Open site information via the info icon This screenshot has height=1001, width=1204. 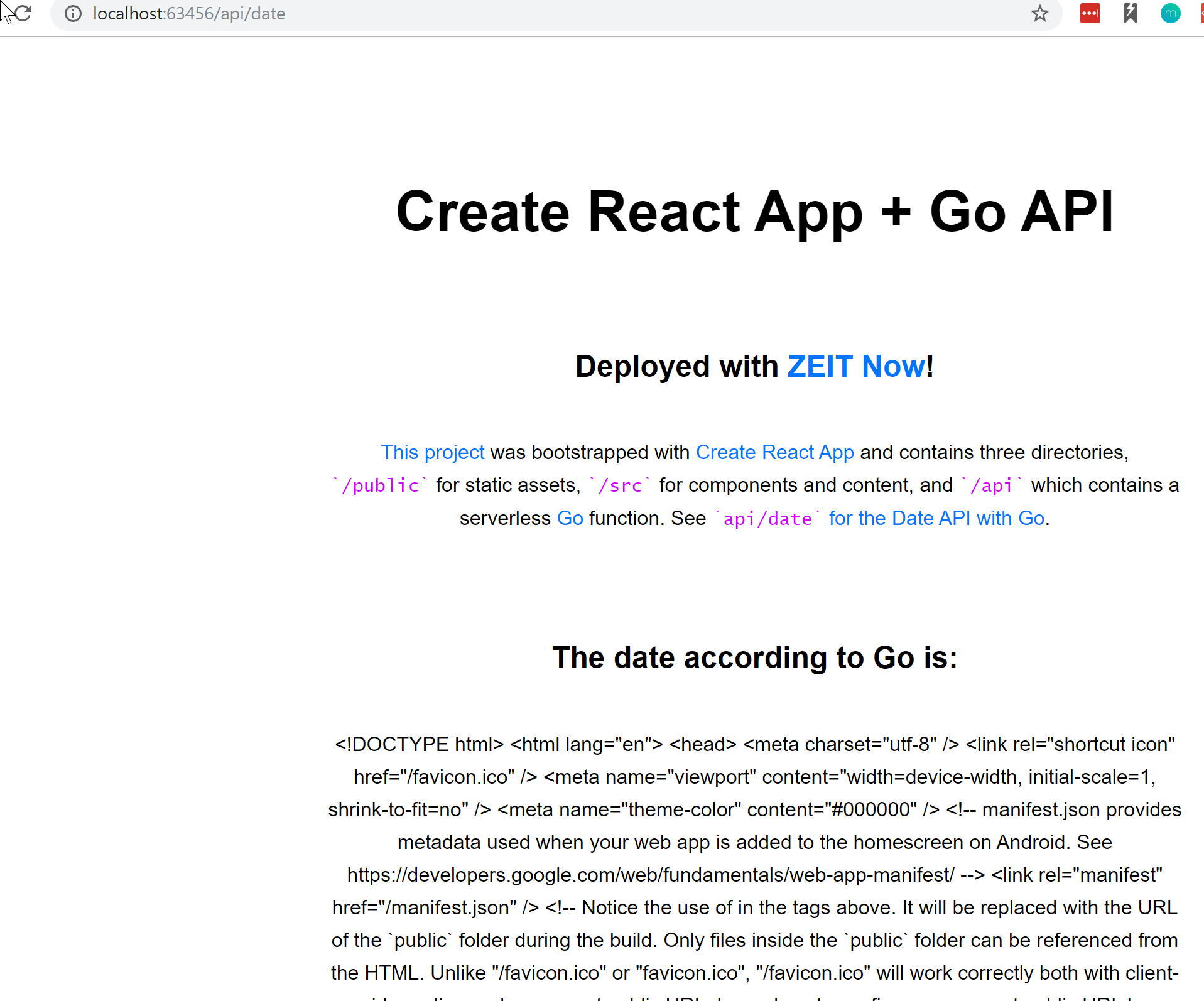(x=73, y=14)
